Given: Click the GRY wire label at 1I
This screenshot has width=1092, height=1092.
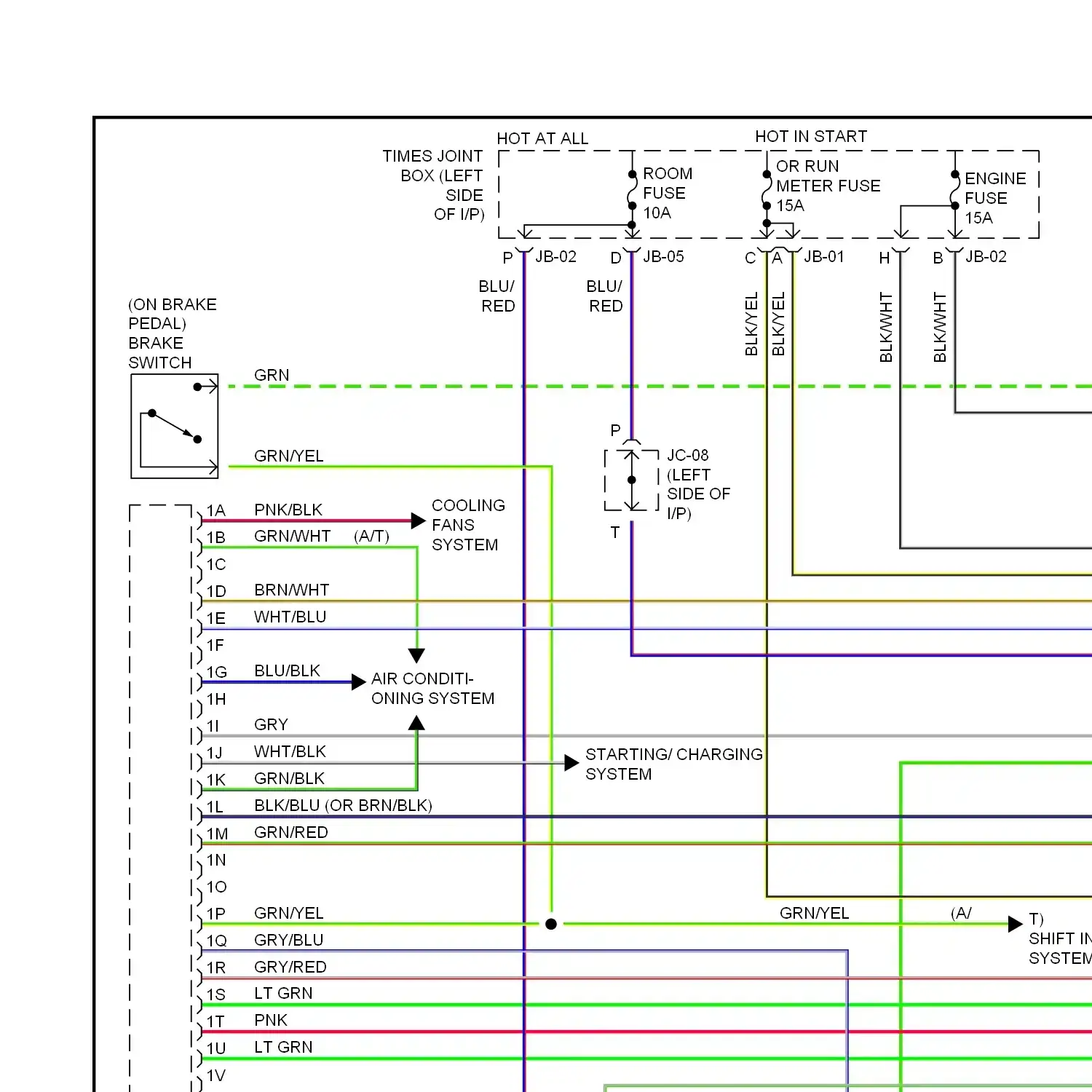Looking at the screenshot, I should click(x=272, y=724).
